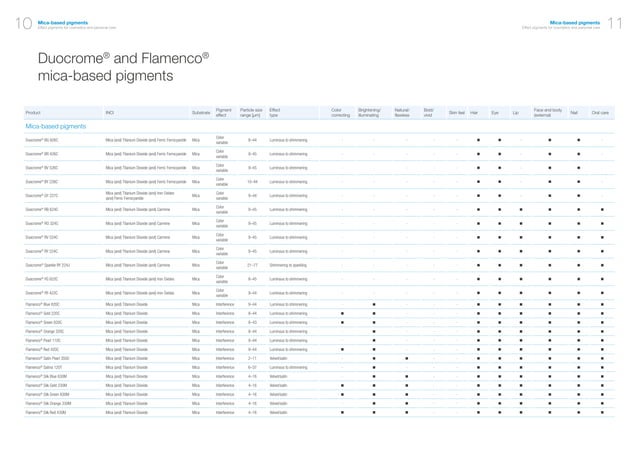Click the Oral care column header

click(600, 113)
